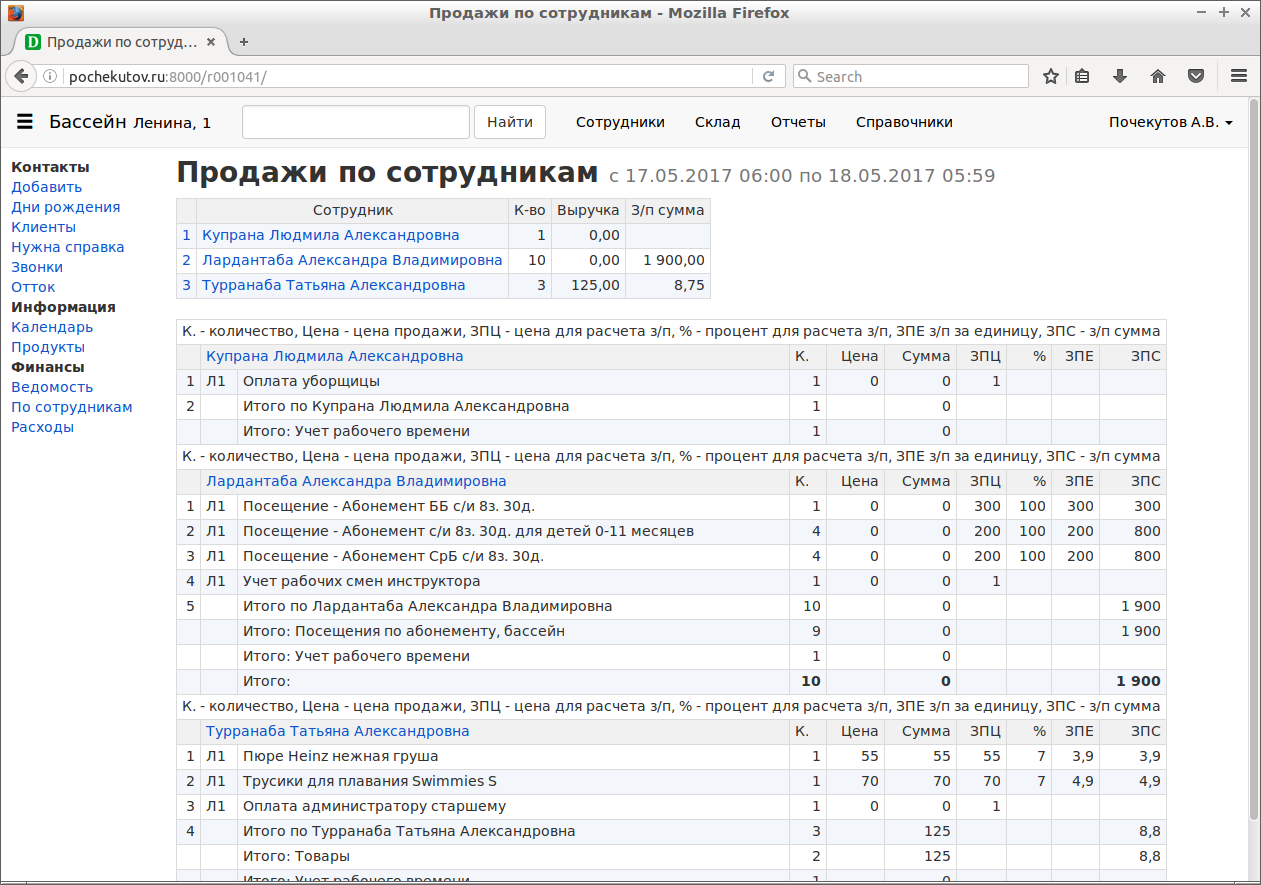The height and width of the screenshot is (885, 1261).
Task: Open the Отток sidebar link
Action: click(x=33, y=287)
